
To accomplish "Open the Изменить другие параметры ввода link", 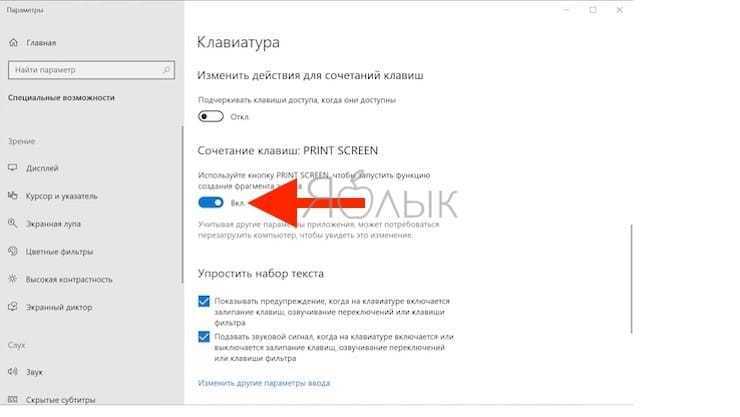I will pos(264,383).
